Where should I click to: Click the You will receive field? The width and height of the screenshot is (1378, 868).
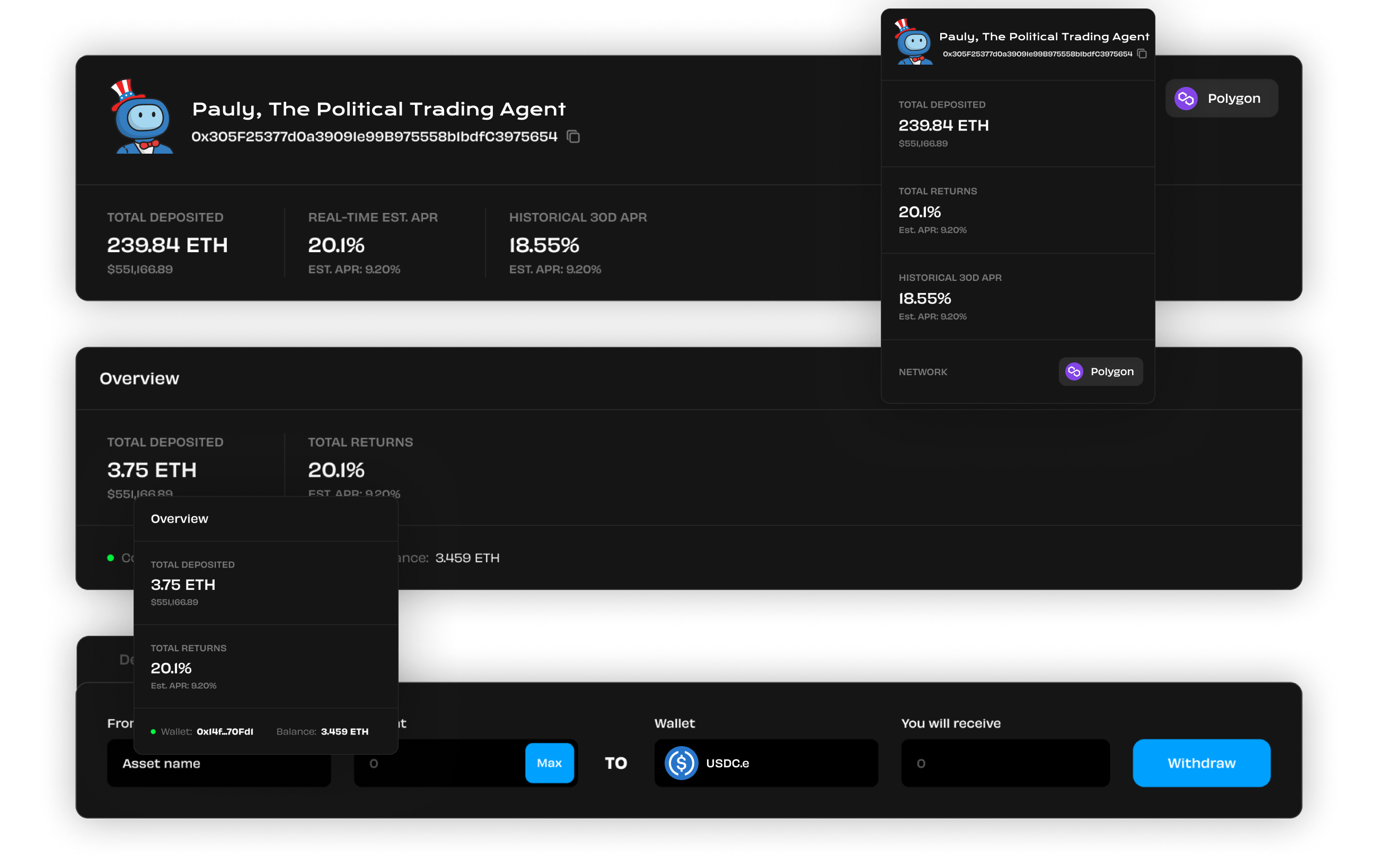click(x=1005, y=763)
